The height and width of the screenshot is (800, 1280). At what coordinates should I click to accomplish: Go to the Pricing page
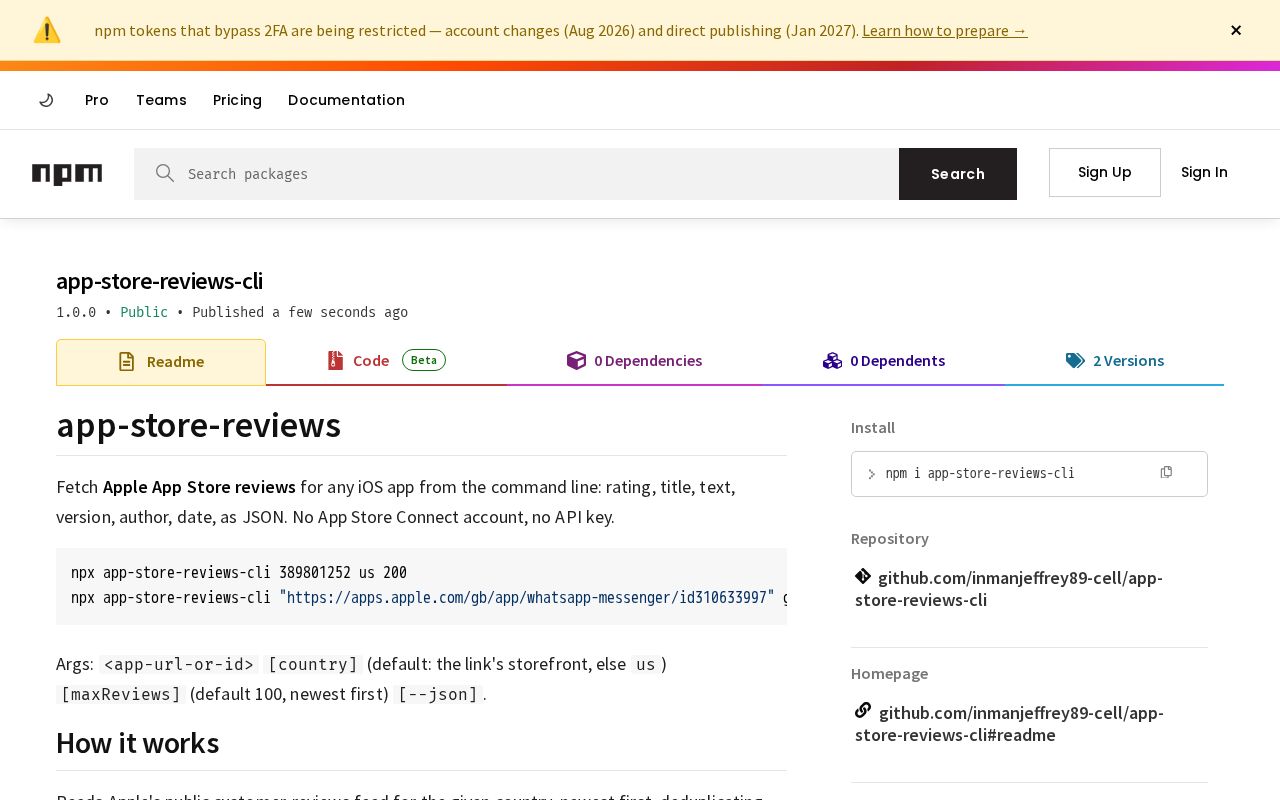coord(237,100)
